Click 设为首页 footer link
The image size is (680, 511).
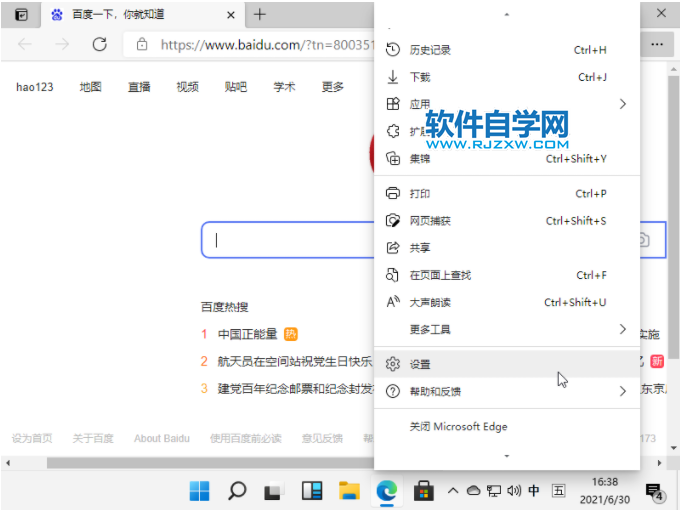(x=32, y=439)
